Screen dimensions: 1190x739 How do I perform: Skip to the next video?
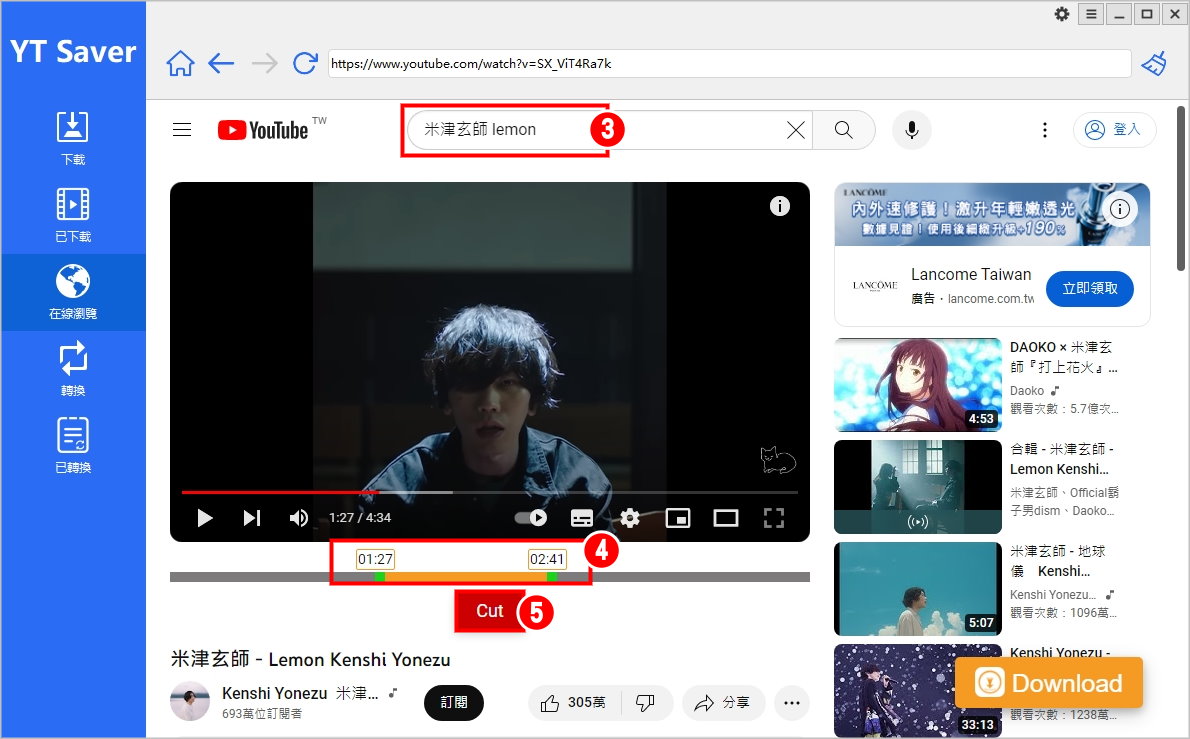[x=252, y=517]
